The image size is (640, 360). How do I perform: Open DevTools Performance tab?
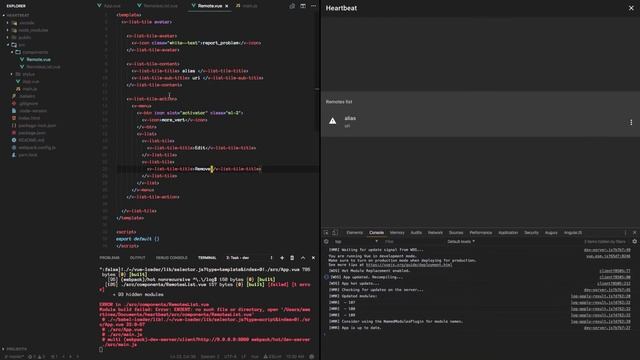[480, 233]
